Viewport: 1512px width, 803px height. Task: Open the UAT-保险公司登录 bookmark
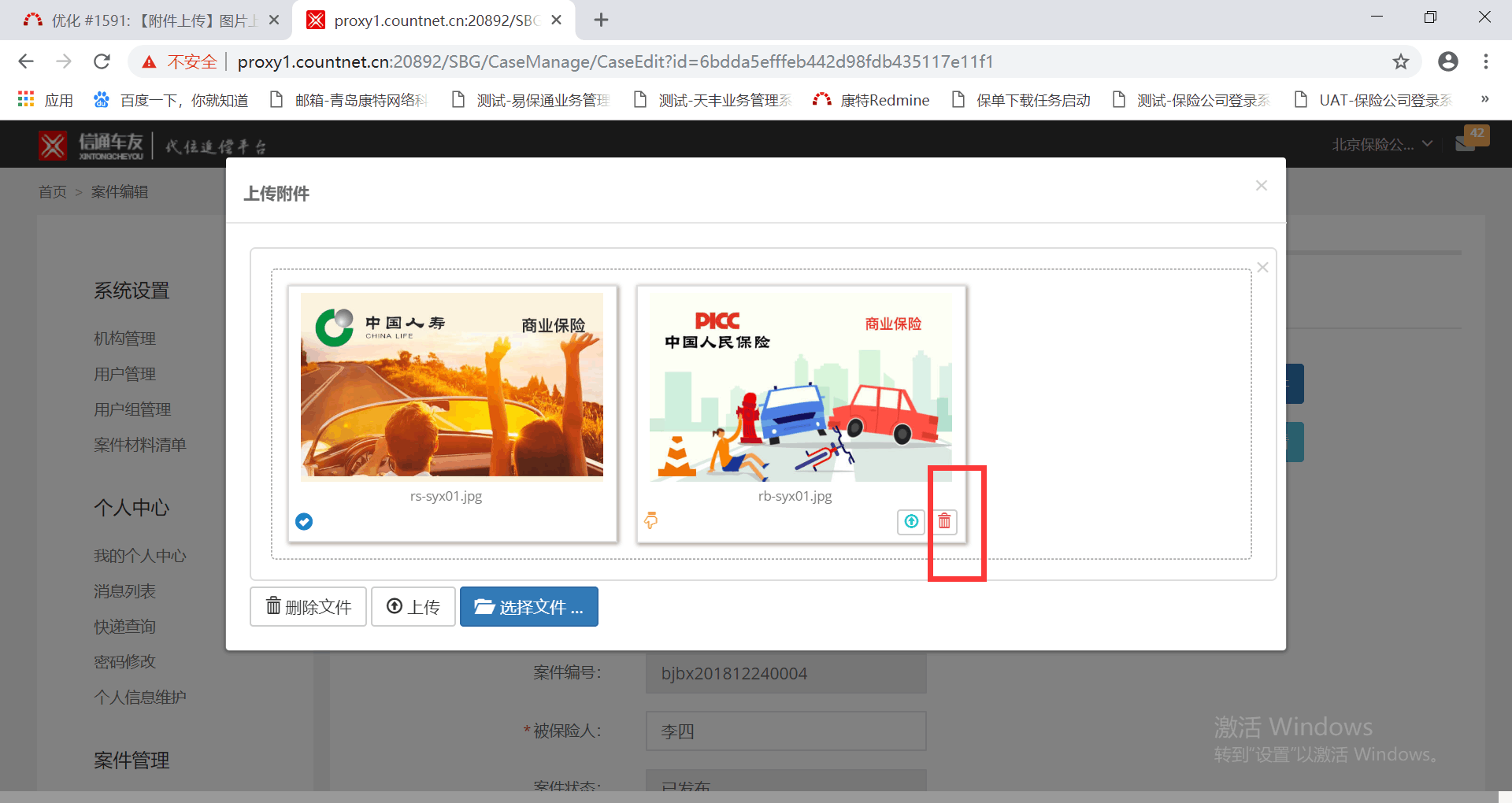1373,100
